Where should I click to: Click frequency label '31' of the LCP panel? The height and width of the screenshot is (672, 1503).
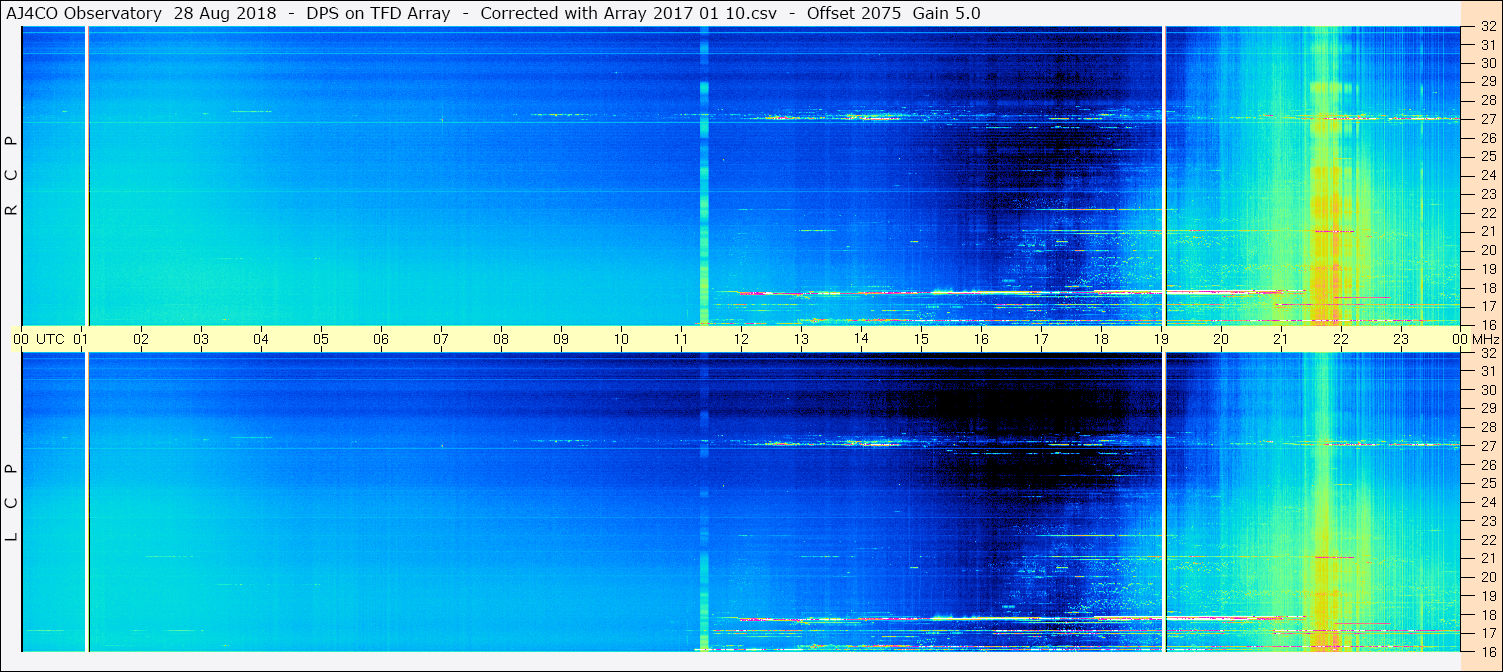pyautogui.click(x=1488, y=371)
